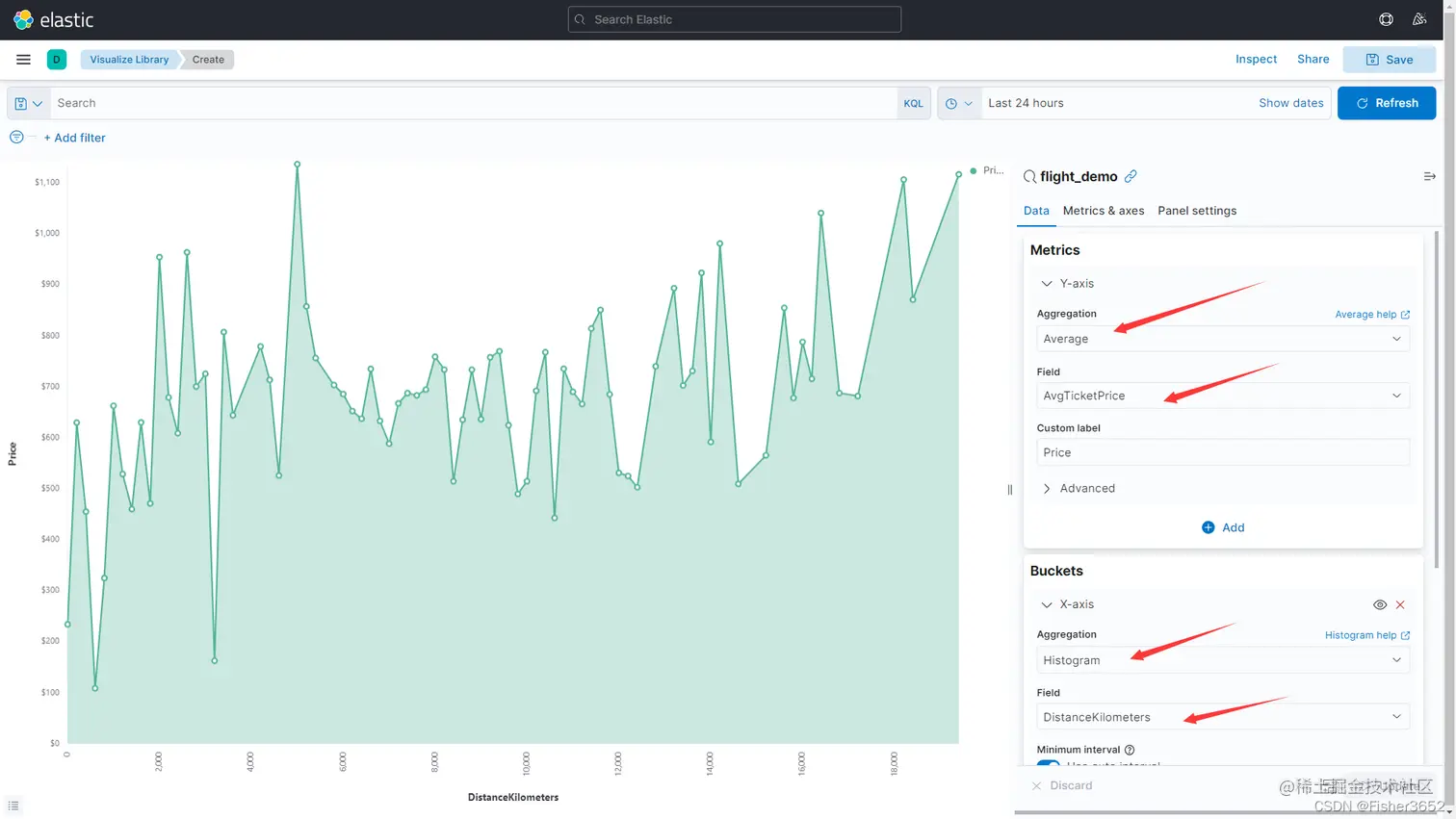
Task: Click the DistanceKilometers axis title
Action: [x=513, y=797]
